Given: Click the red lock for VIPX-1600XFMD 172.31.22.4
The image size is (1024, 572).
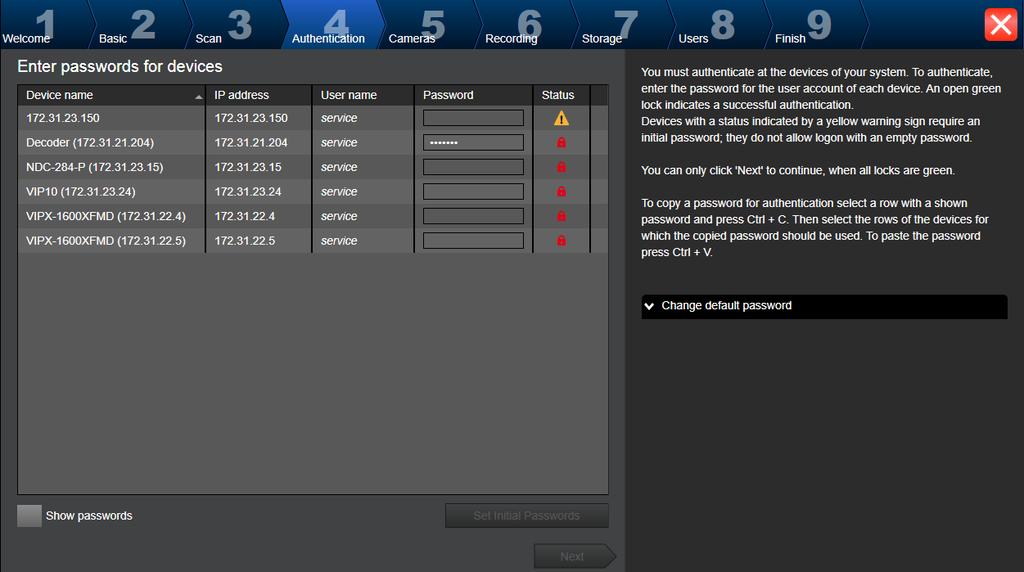Looking at the screenshot, I should (x=561, y=216).
